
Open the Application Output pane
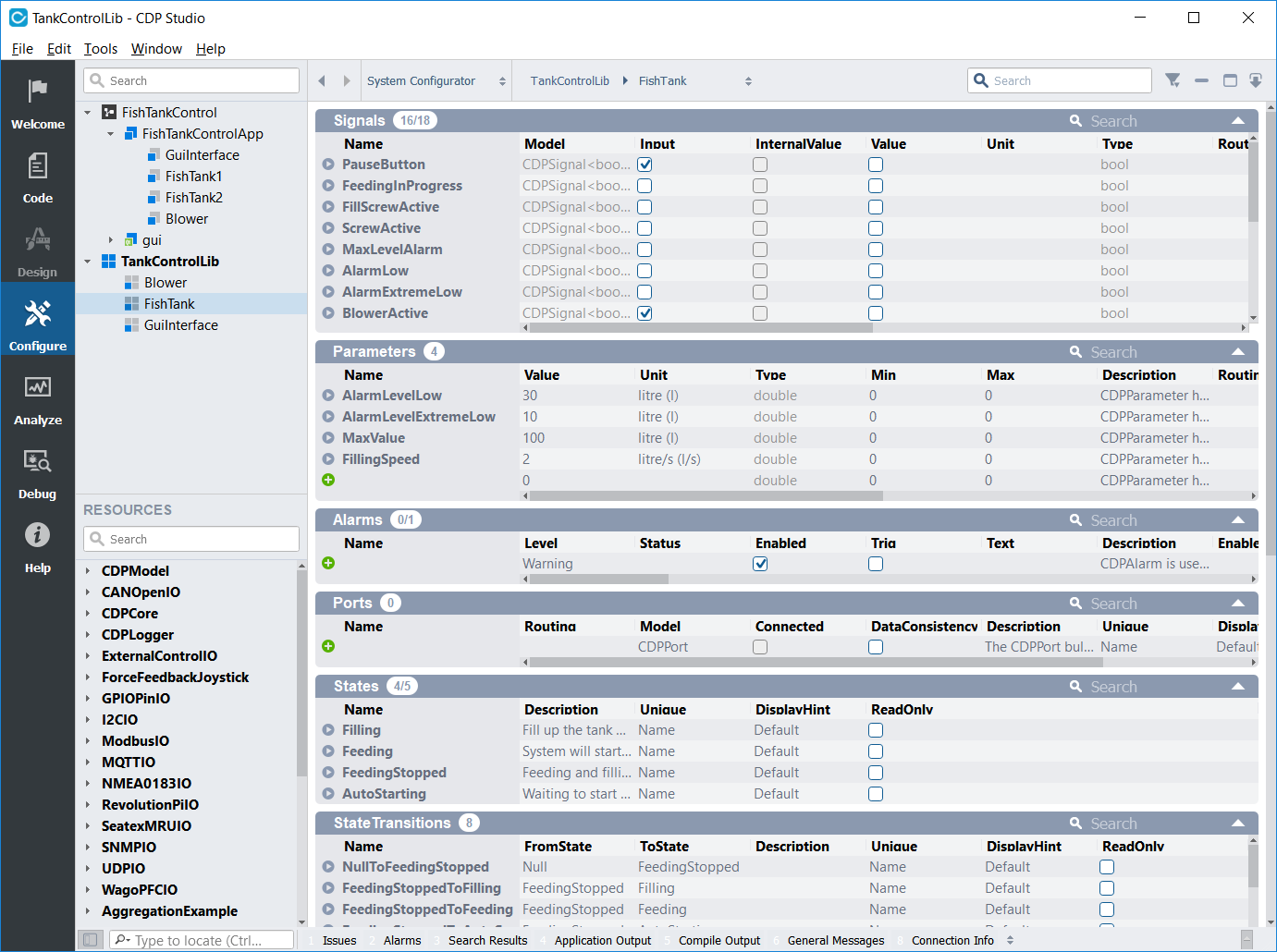pyautogui.click(x=602, y=940)
